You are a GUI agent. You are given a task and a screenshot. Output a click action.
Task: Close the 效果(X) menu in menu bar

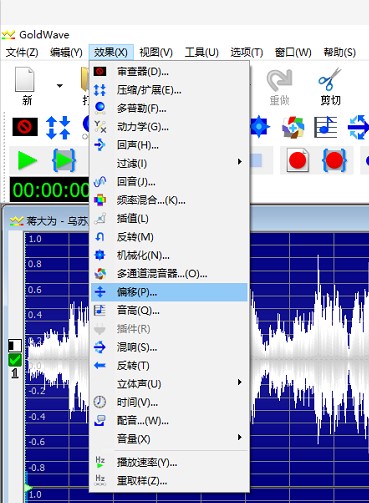tap(111, 52)
